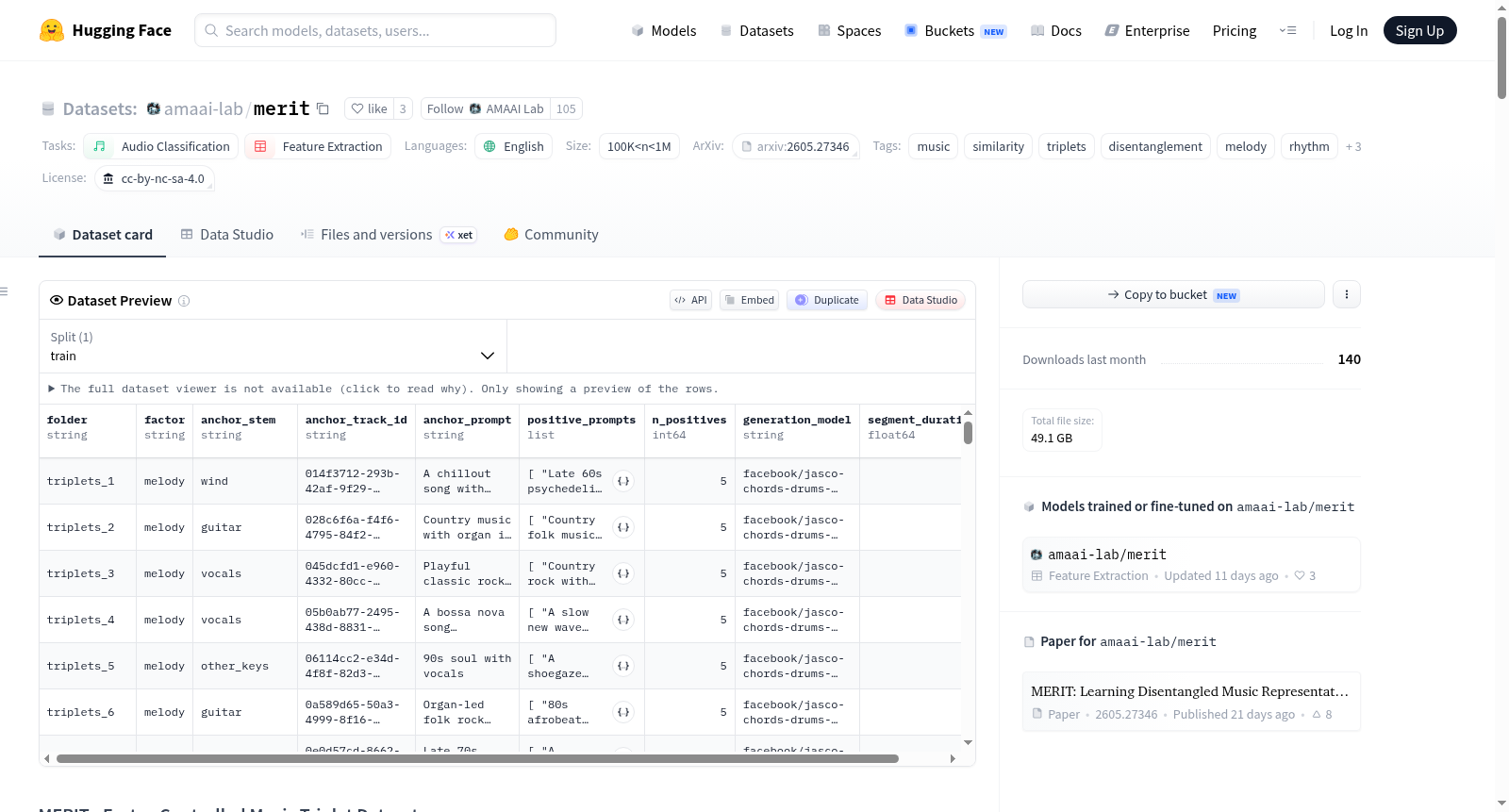Click the Data Studio button in preview header

point(920,300)
